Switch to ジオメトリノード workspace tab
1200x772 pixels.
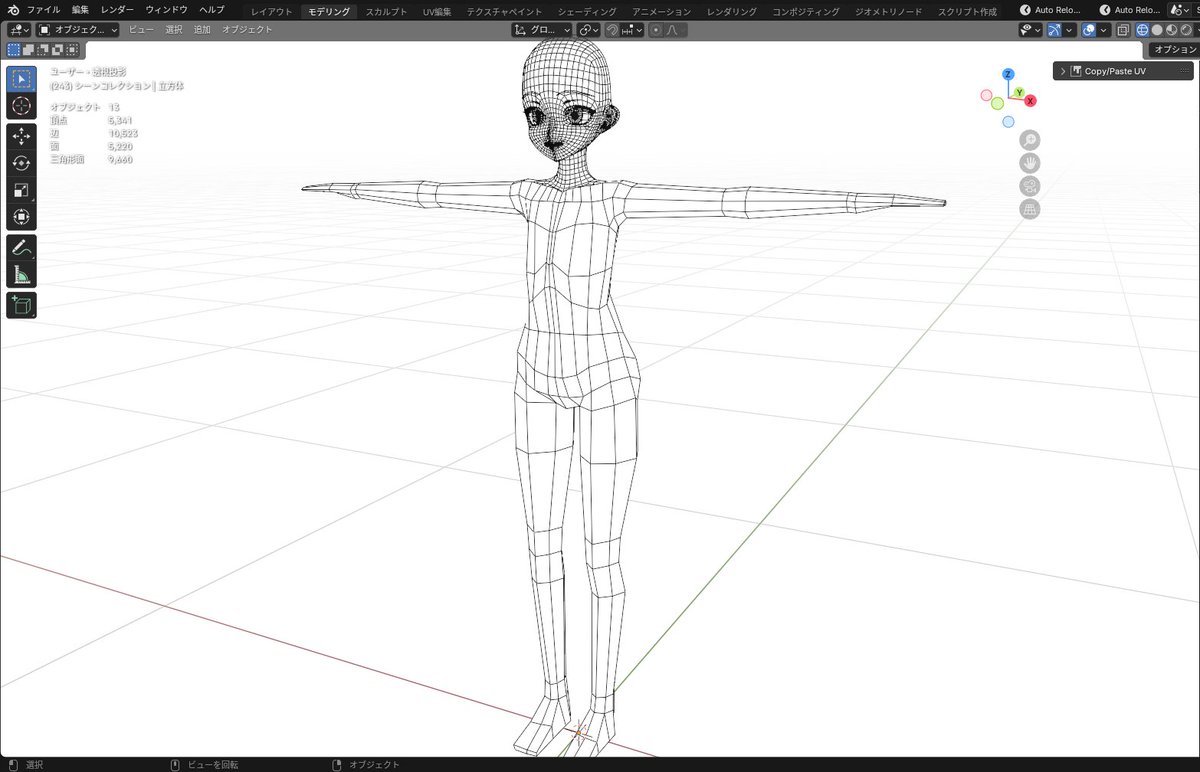(x=888, y=11)
